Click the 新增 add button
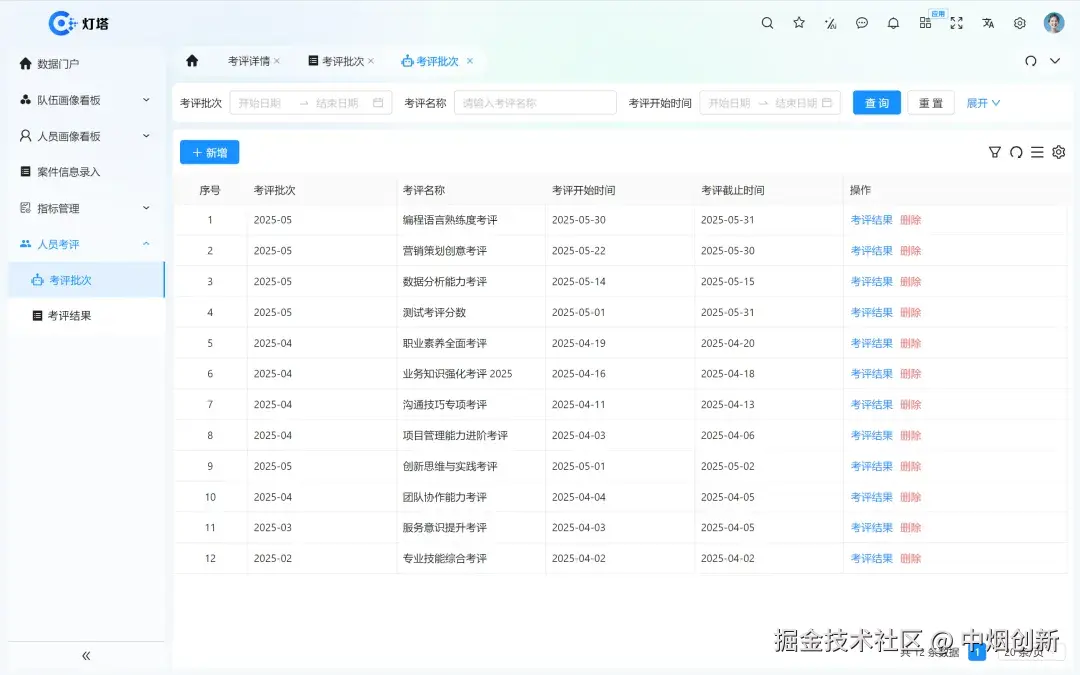1080x675 pixels. tap(209, 152)
